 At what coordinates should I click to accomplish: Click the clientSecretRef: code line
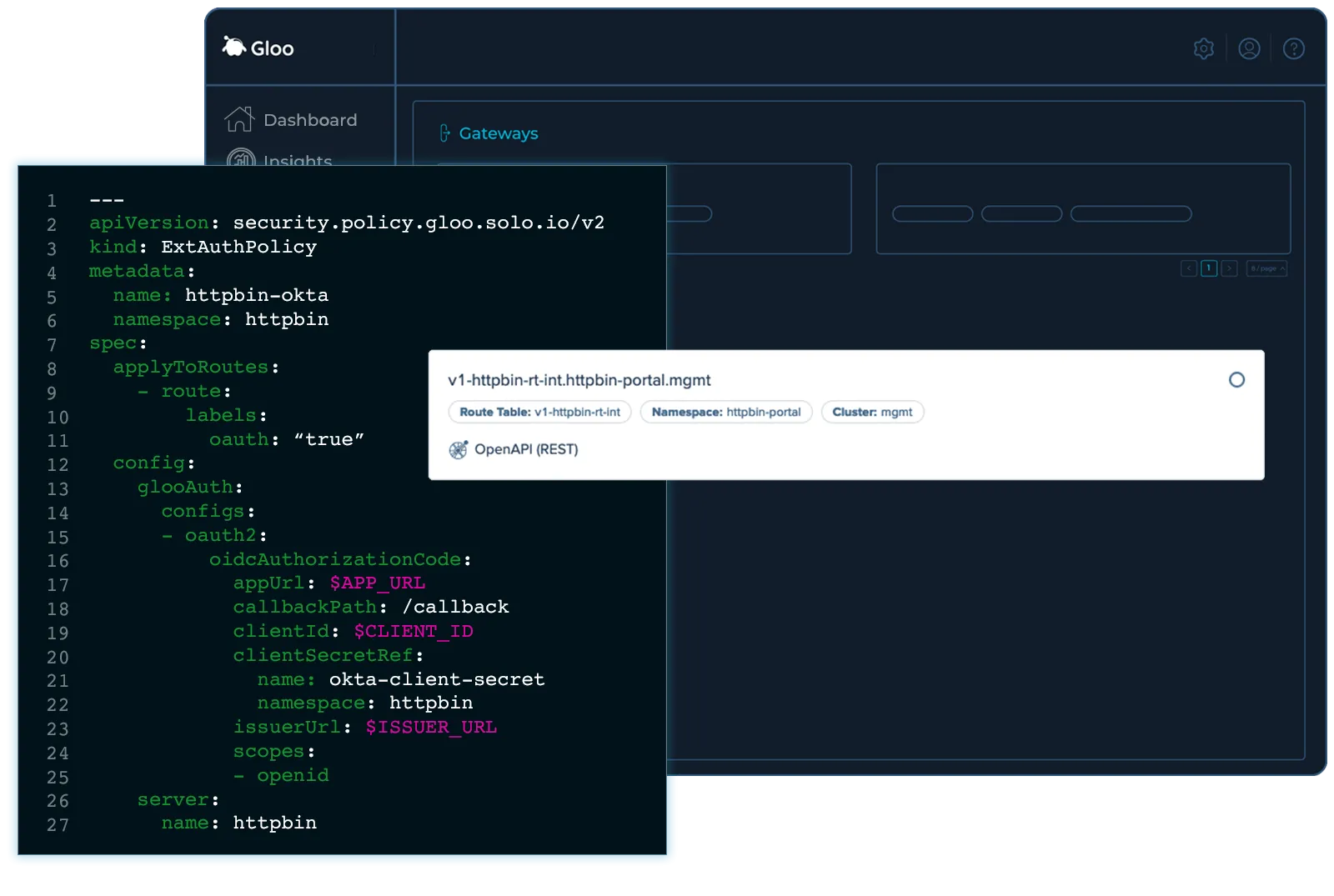tap(328, 655)
